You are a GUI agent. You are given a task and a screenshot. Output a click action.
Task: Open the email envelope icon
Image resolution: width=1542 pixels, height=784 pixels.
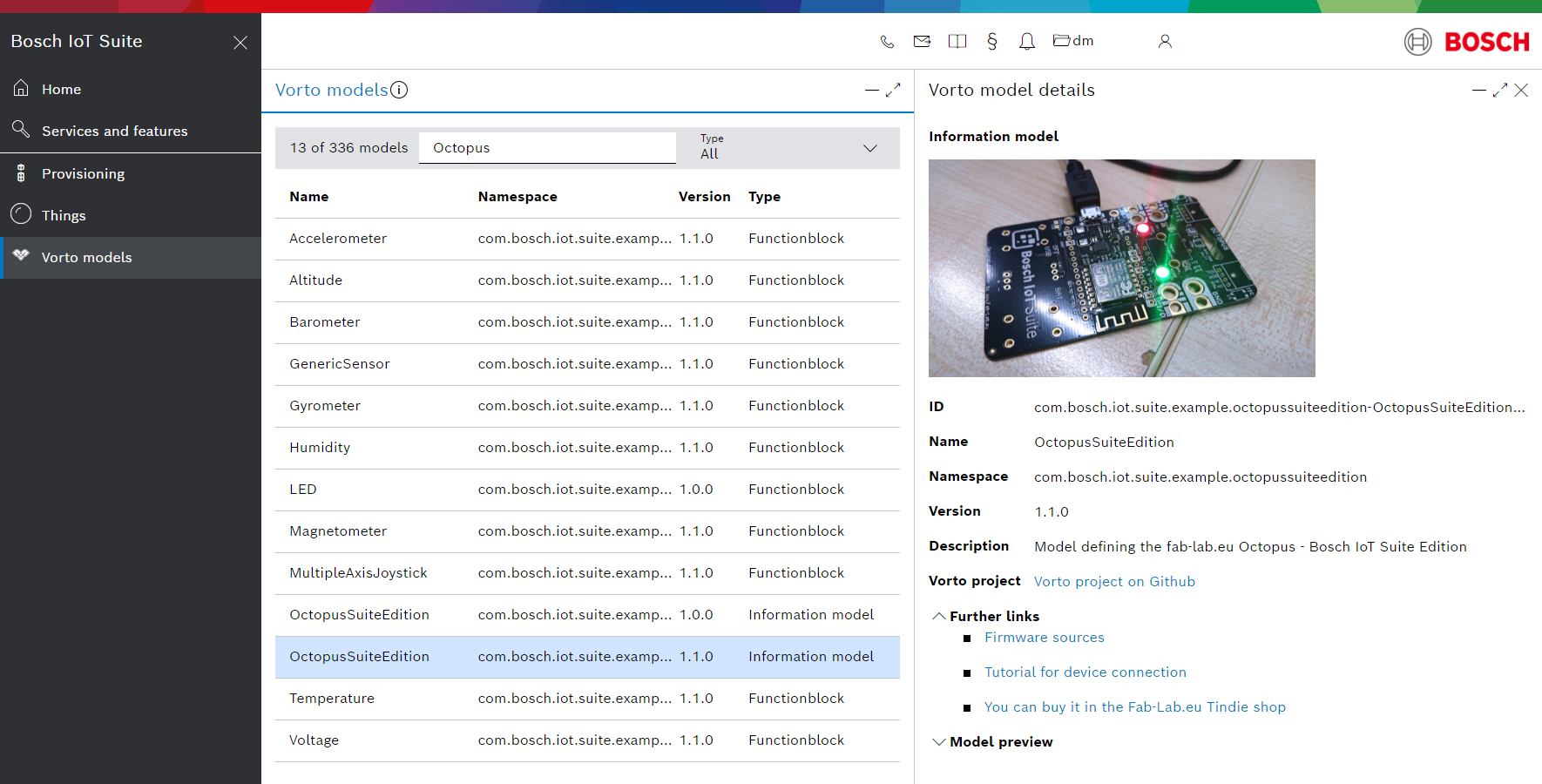922,41
